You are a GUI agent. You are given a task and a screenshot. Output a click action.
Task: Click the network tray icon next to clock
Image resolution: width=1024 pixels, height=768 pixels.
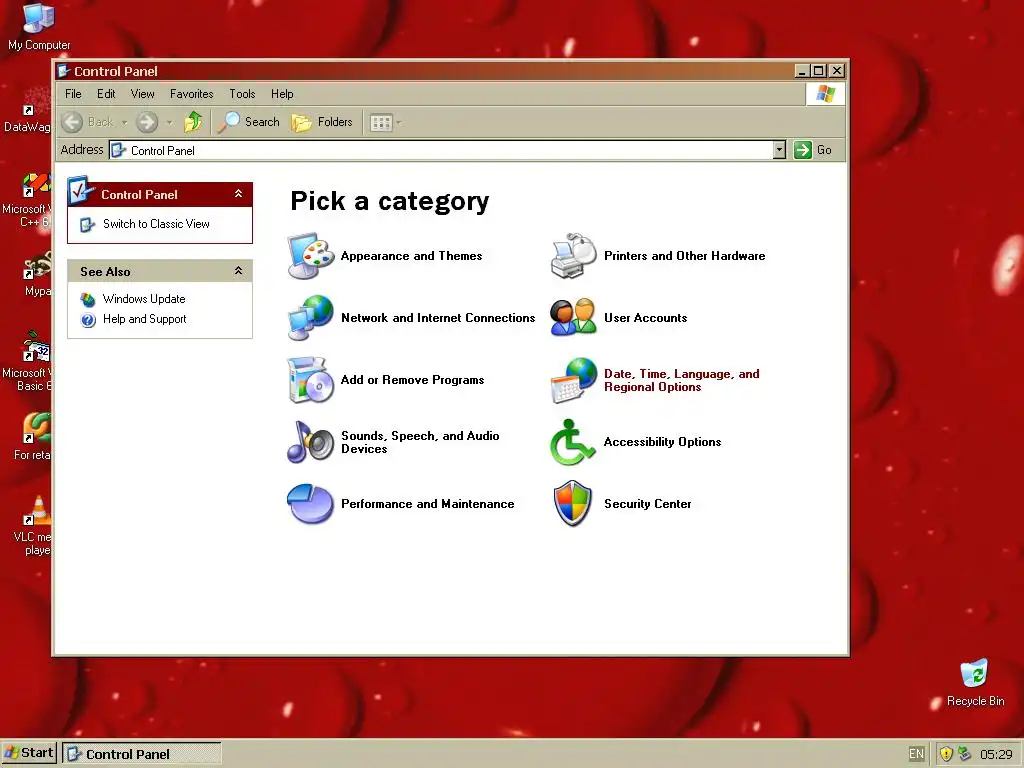tap(965, 754)
